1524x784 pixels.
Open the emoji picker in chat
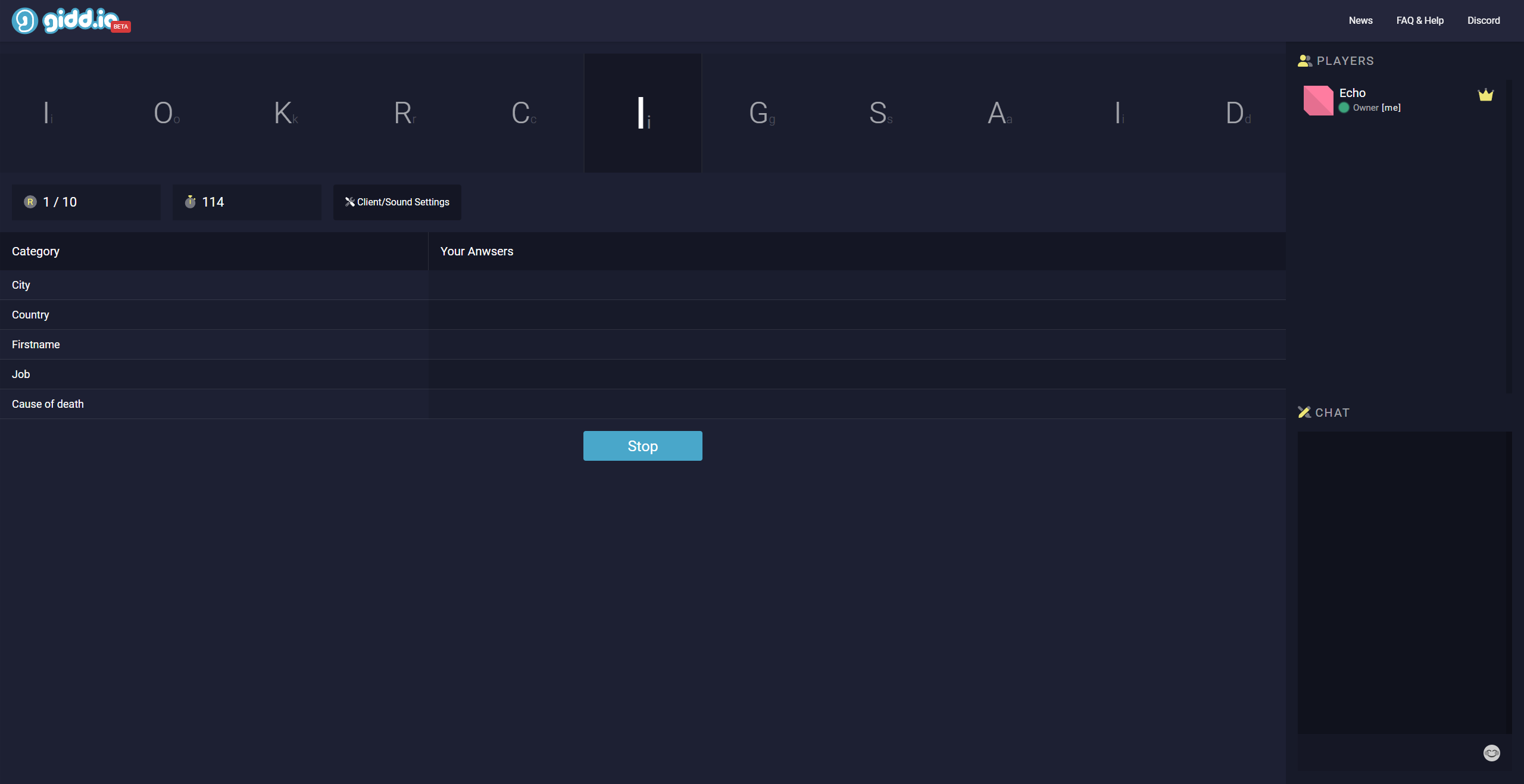click(1491, 753)
